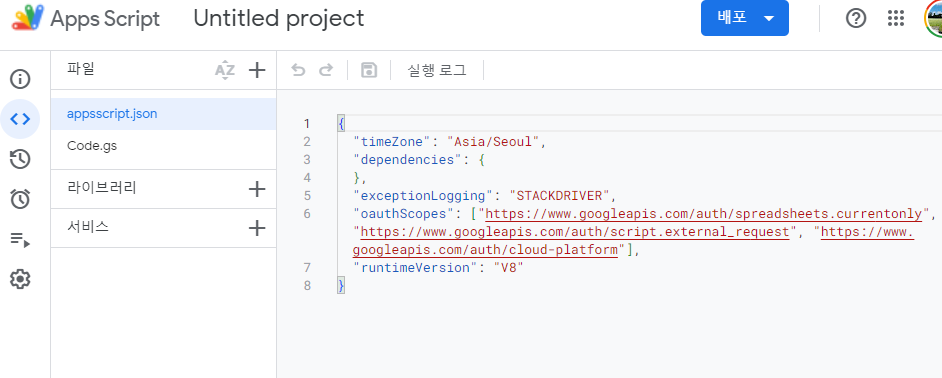The width and height of the screenshot is (942, 378).
Task: Open the Triggers alarm clock icon
Action: click(20, 199)
